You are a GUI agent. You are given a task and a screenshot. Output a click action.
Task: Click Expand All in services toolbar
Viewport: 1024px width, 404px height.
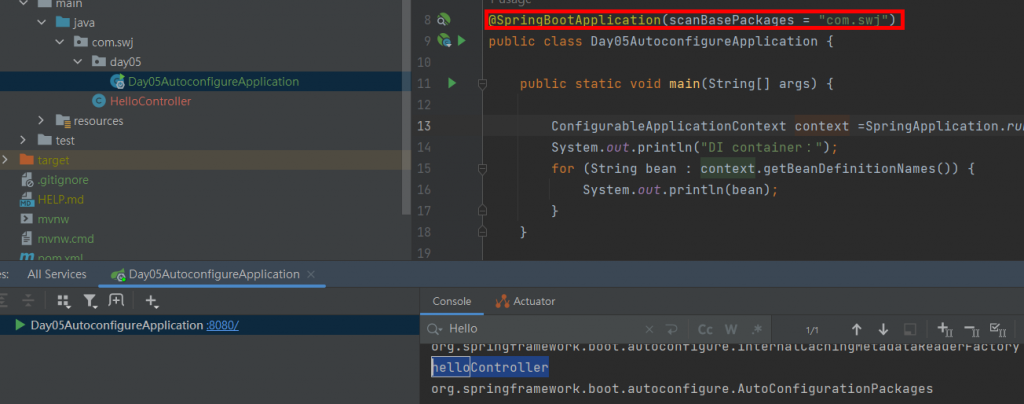coord(3,300)
